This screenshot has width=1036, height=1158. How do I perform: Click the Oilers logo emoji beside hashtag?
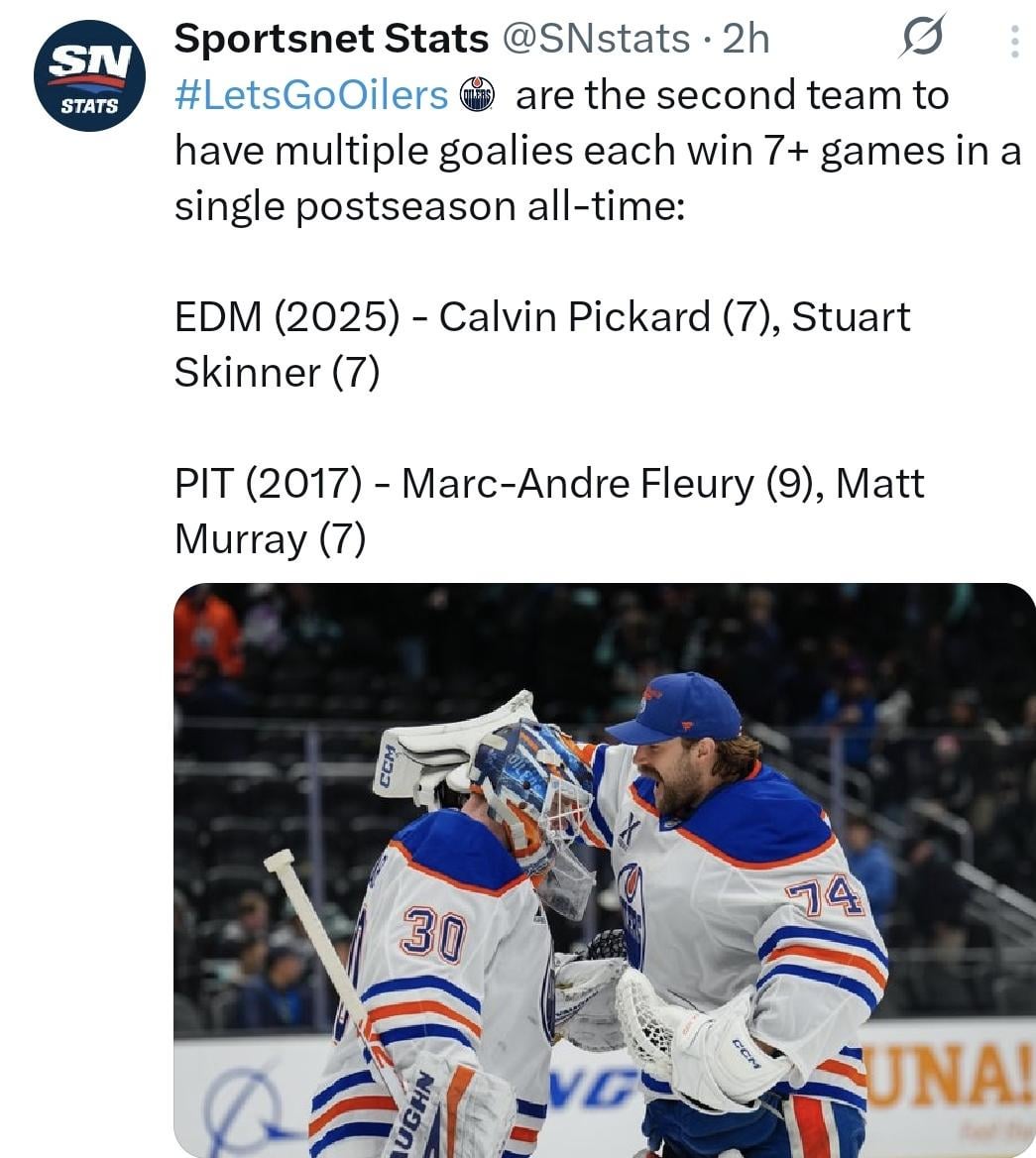click(478, 96)
